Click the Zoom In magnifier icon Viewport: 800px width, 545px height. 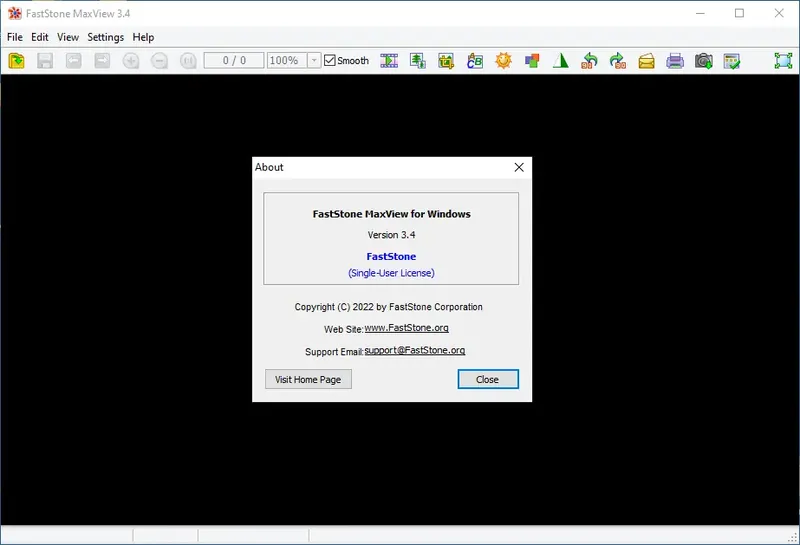[x=131, y=61]
